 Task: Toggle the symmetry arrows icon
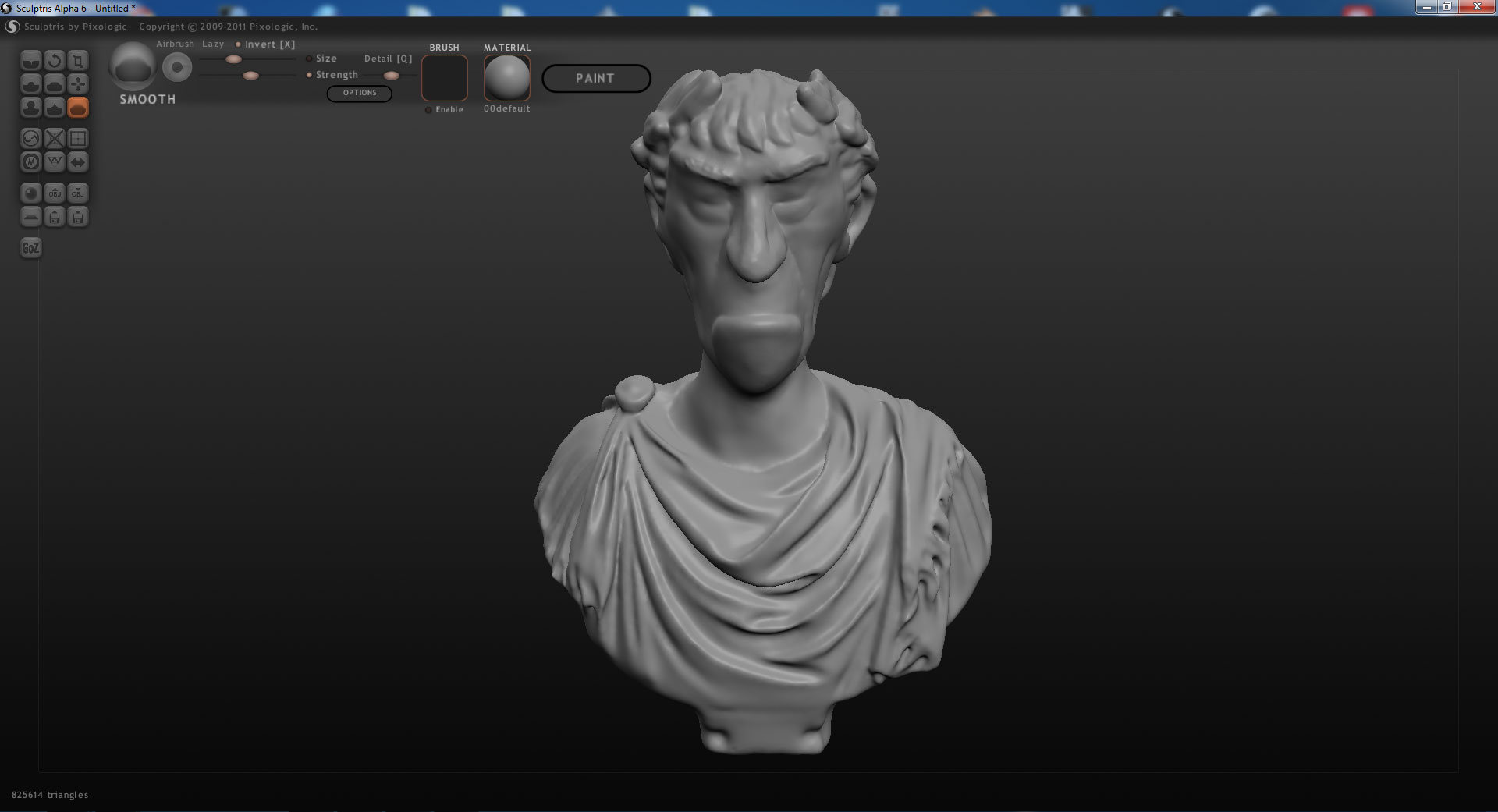pyautogui.click(x=78, y=161)
